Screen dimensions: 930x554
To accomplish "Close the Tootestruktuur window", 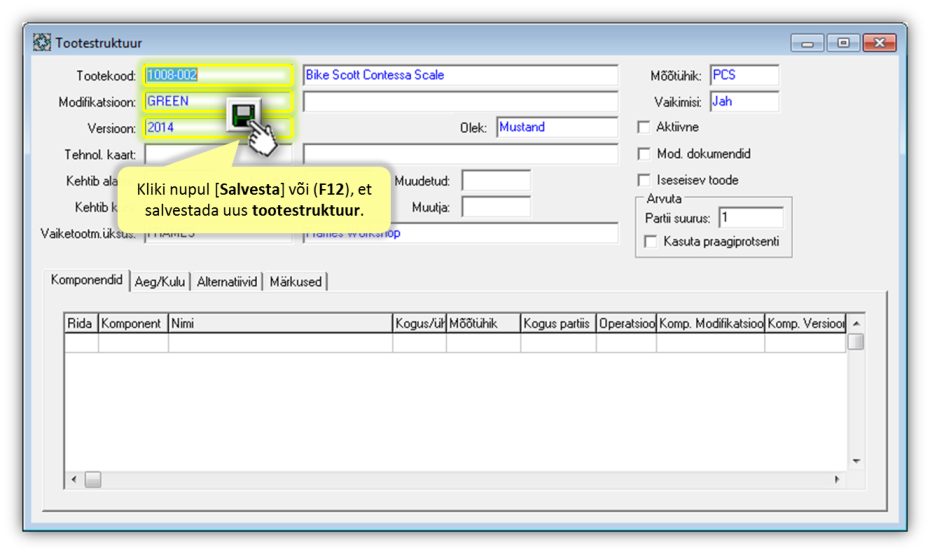I will coord(880,43).
